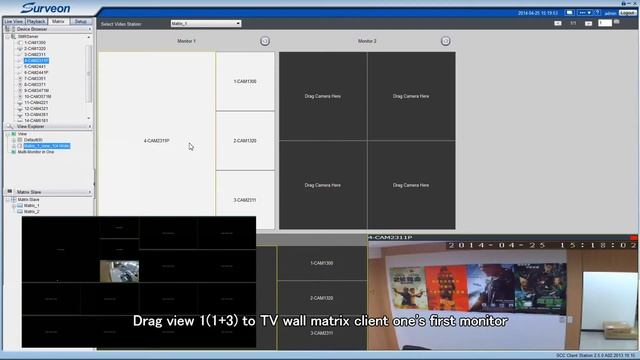Click the camera icon of 9-CAM3471M
The width and height of the screenshot is (640, 360).
pos(20,91)
